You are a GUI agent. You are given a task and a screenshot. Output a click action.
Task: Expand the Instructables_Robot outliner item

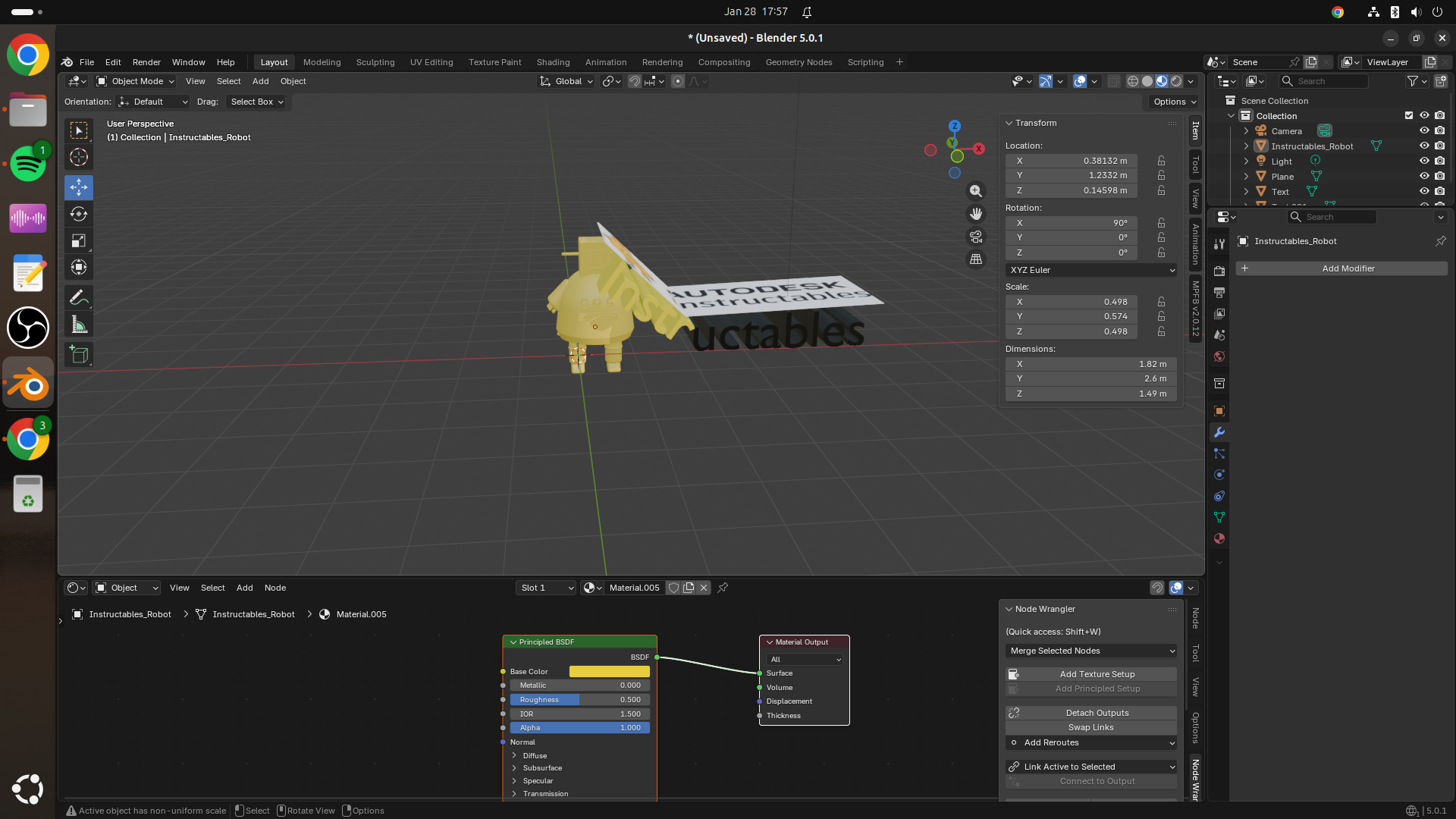(1246, 146)
